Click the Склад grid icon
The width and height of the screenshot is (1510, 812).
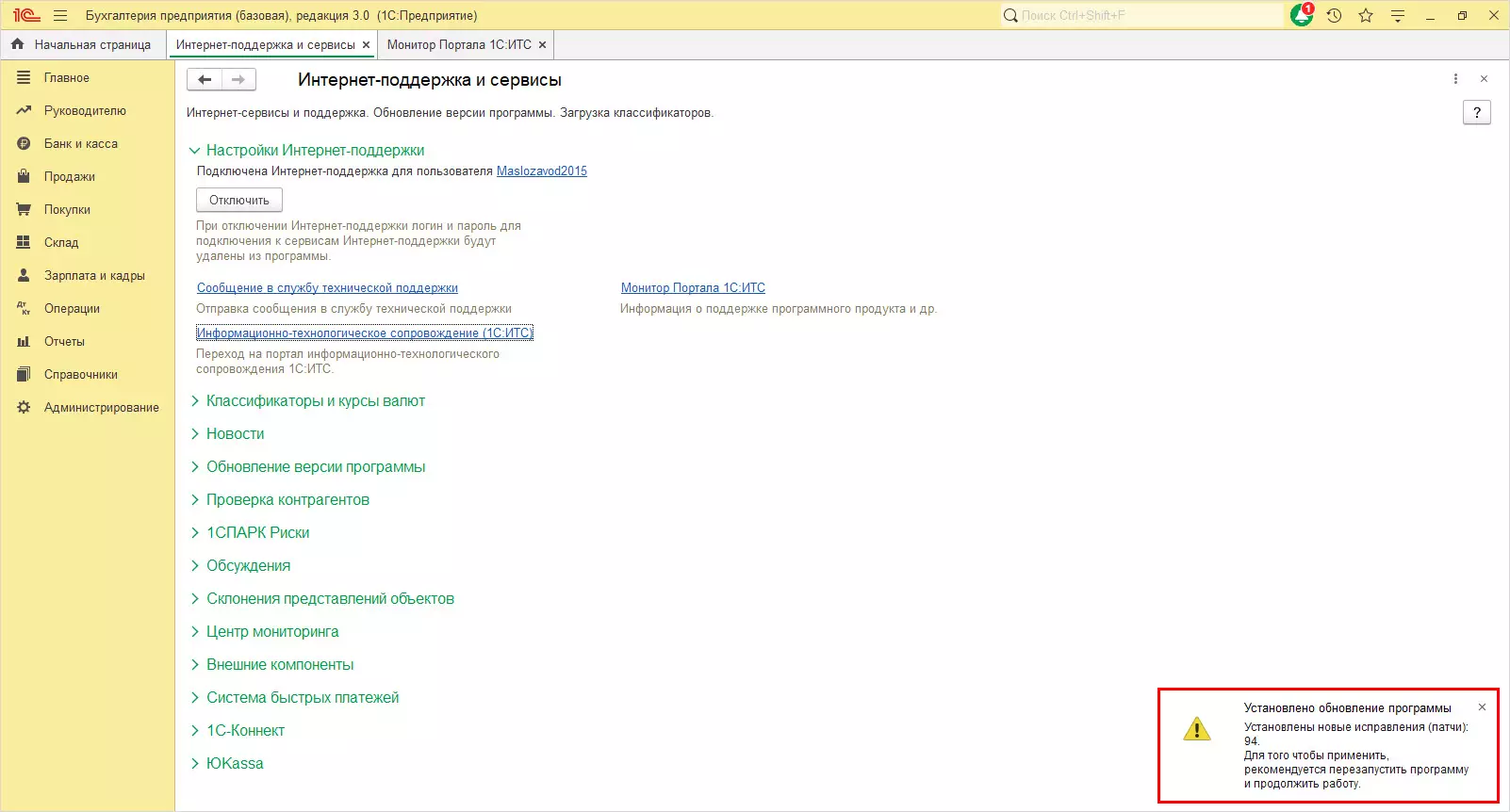[x=24, y=243]
